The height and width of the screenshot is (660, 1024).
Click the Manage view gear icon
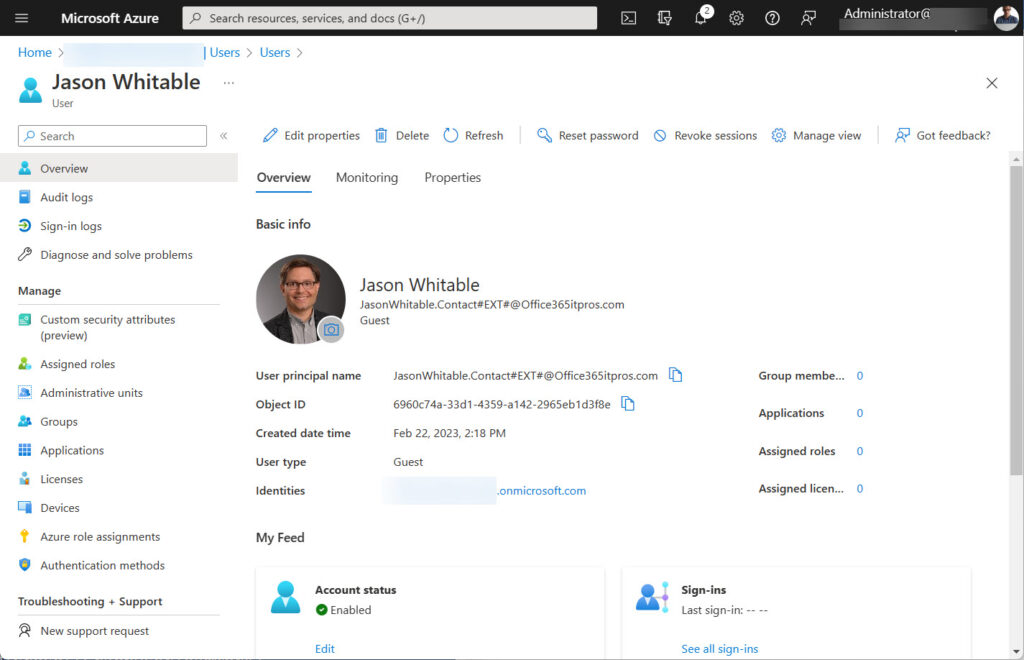[x=778, y=135]
